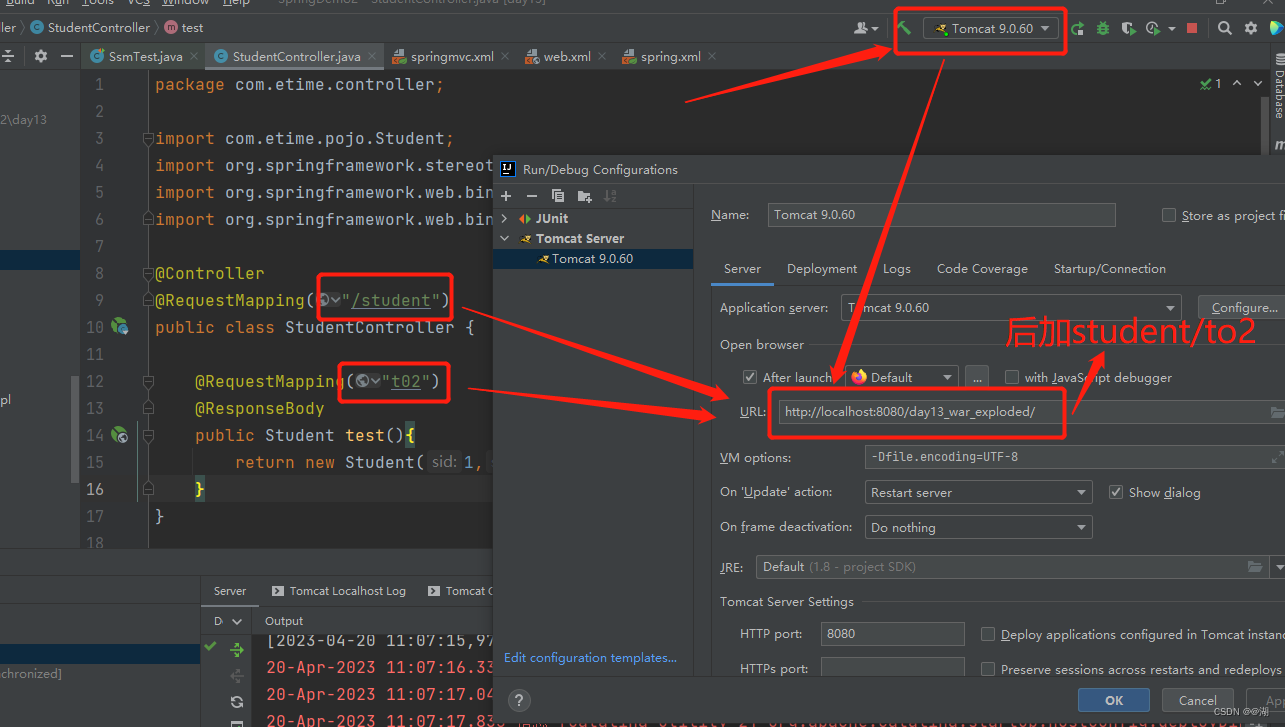Open the user account icon in toolbar
The height and width of the screenshot is (727, 1285).
click(x=862, y=29)
